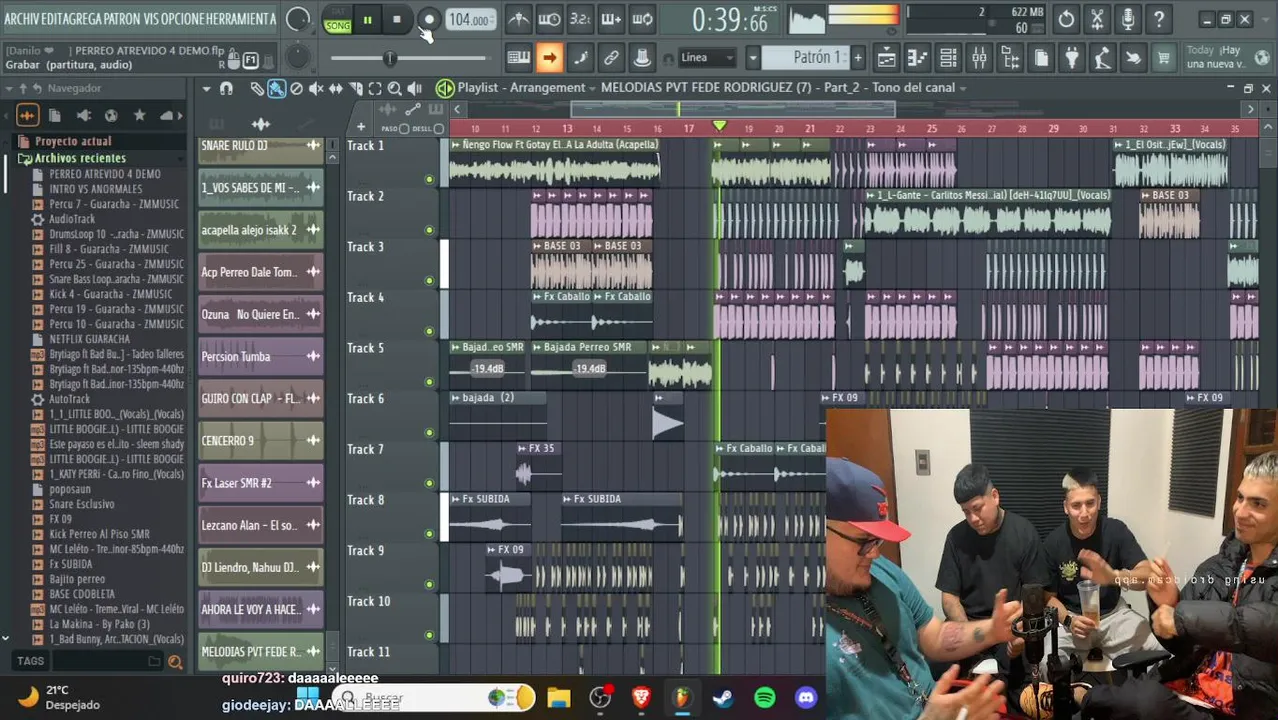Select the playlist Draw pencil tool
This screenshot has width=1278, height=720.
point(257,88)
